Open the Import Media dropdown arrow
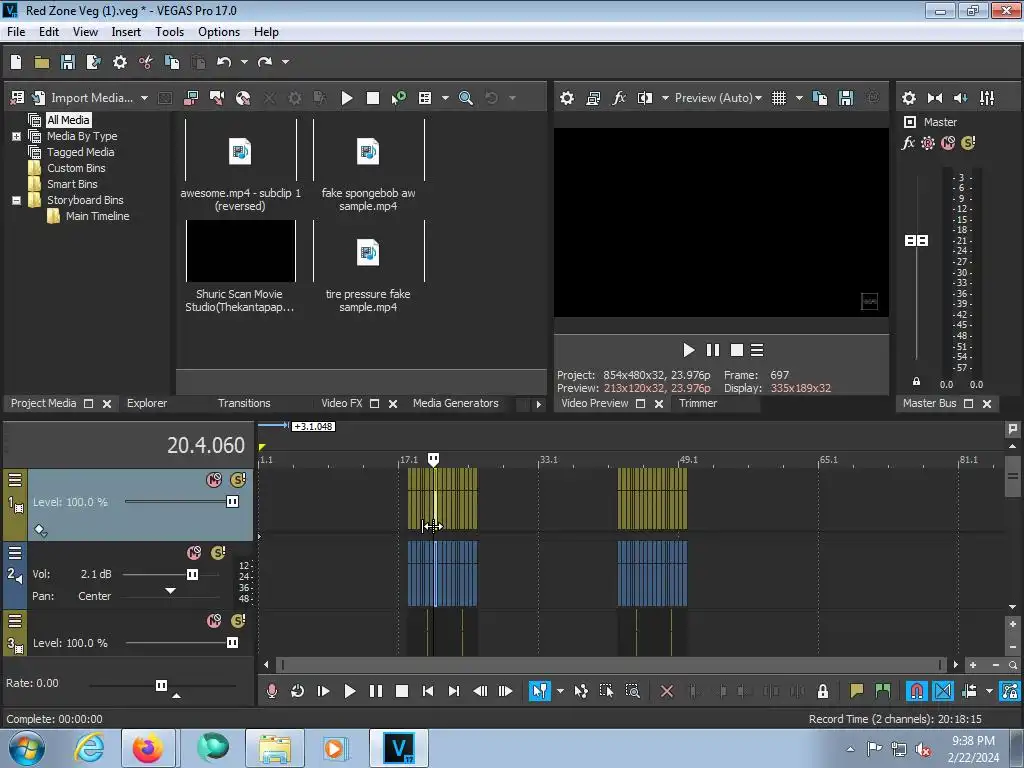Screen dimensions: 1024x768 144,98
